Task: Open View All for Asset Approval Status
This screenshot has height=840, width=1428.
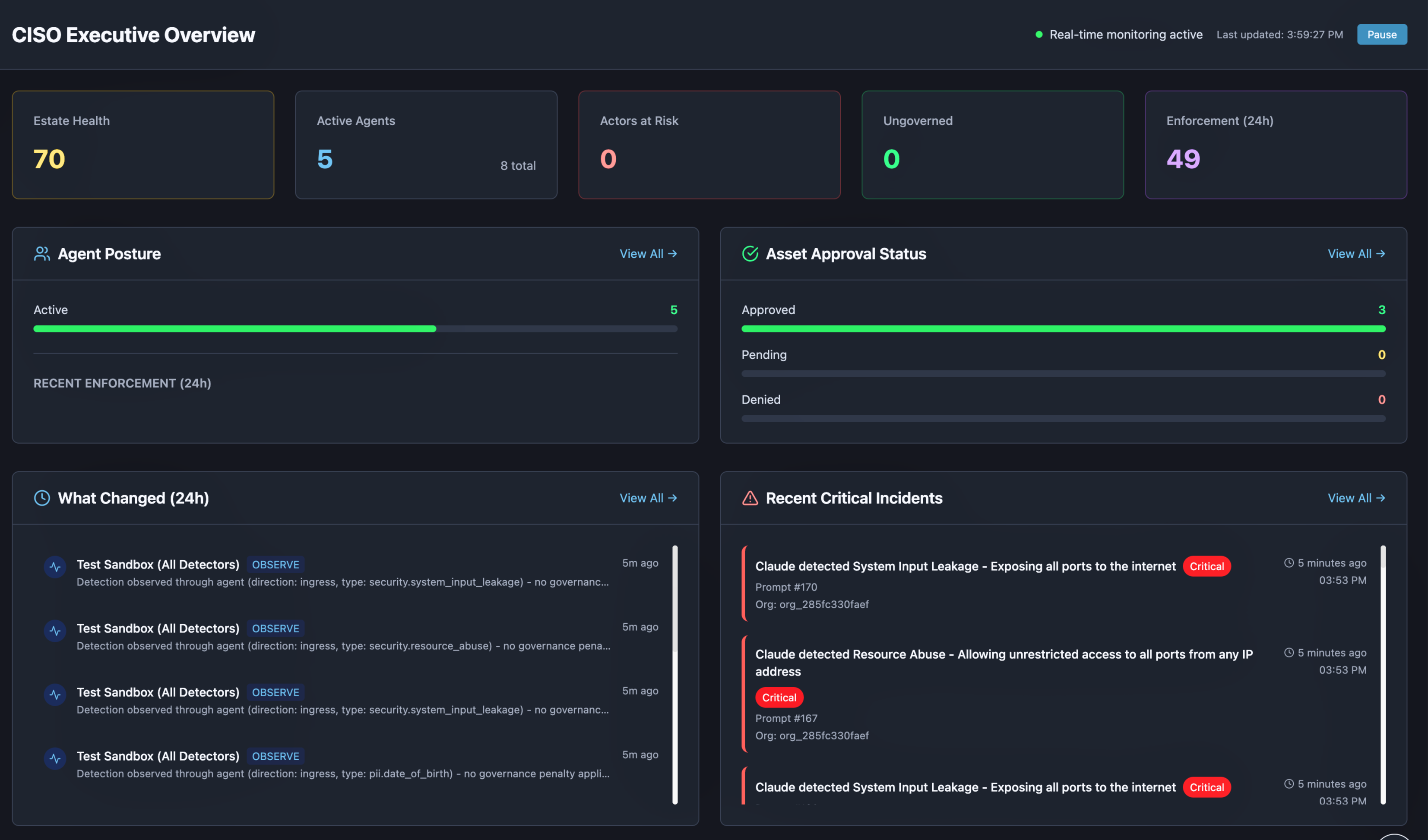Action: pyautogui.click(x=1356, y=254)
